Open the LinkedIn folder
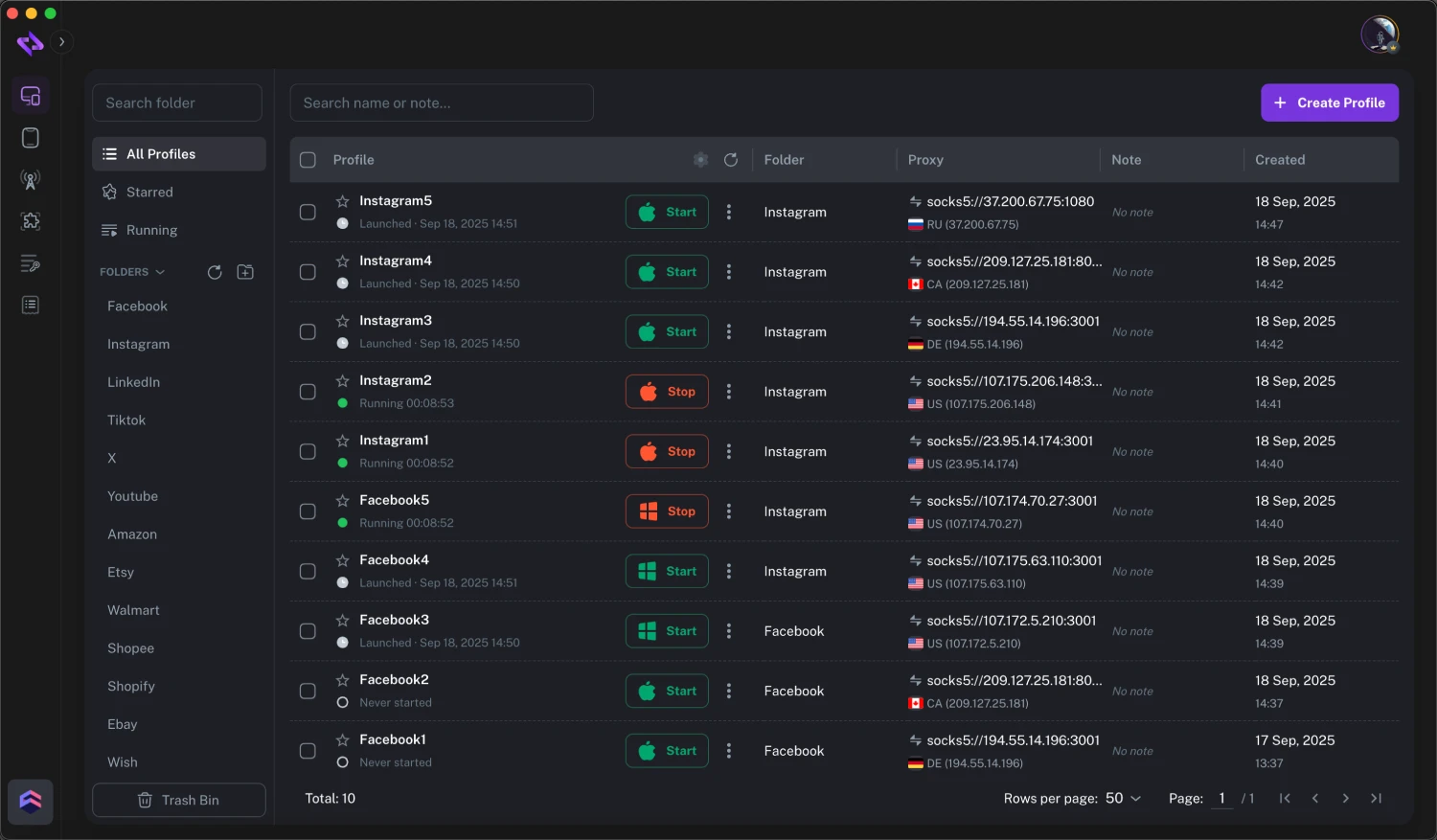Image resolution: width=1437 pixels, height=840 pixels. (x=133, y=382)
